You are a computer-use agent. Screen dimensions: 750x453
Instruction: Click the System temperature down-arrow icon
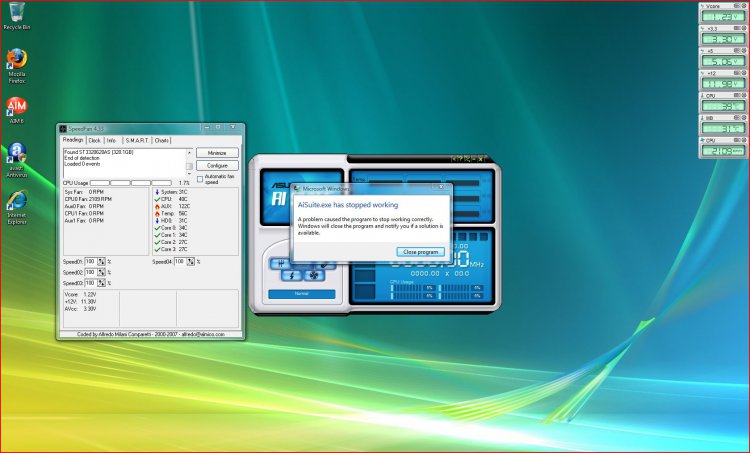click(x=157, y=192)
